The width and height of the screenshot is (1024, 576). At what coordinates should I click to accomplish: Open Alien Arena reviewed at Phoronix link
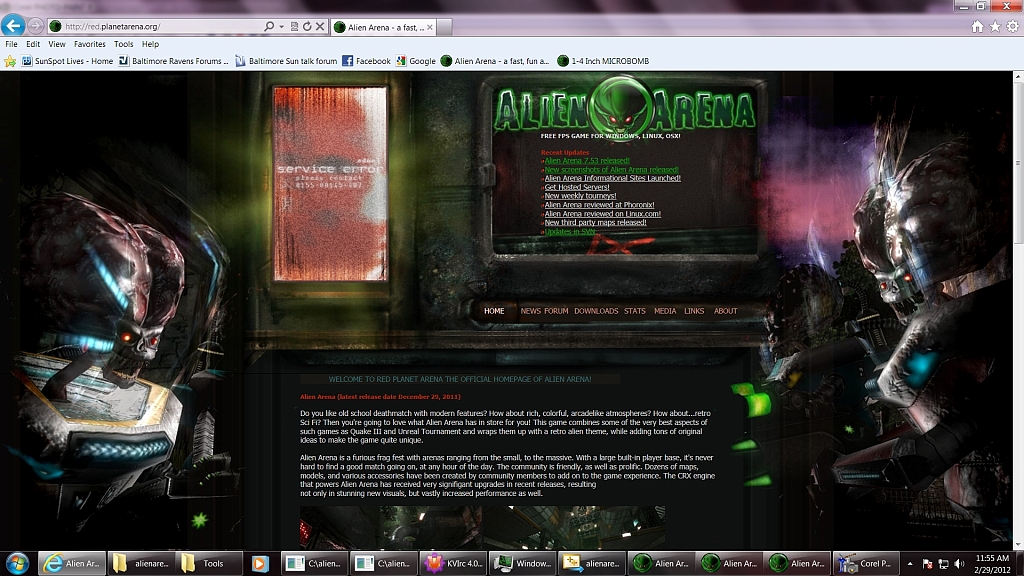click(x=600, y=205)
